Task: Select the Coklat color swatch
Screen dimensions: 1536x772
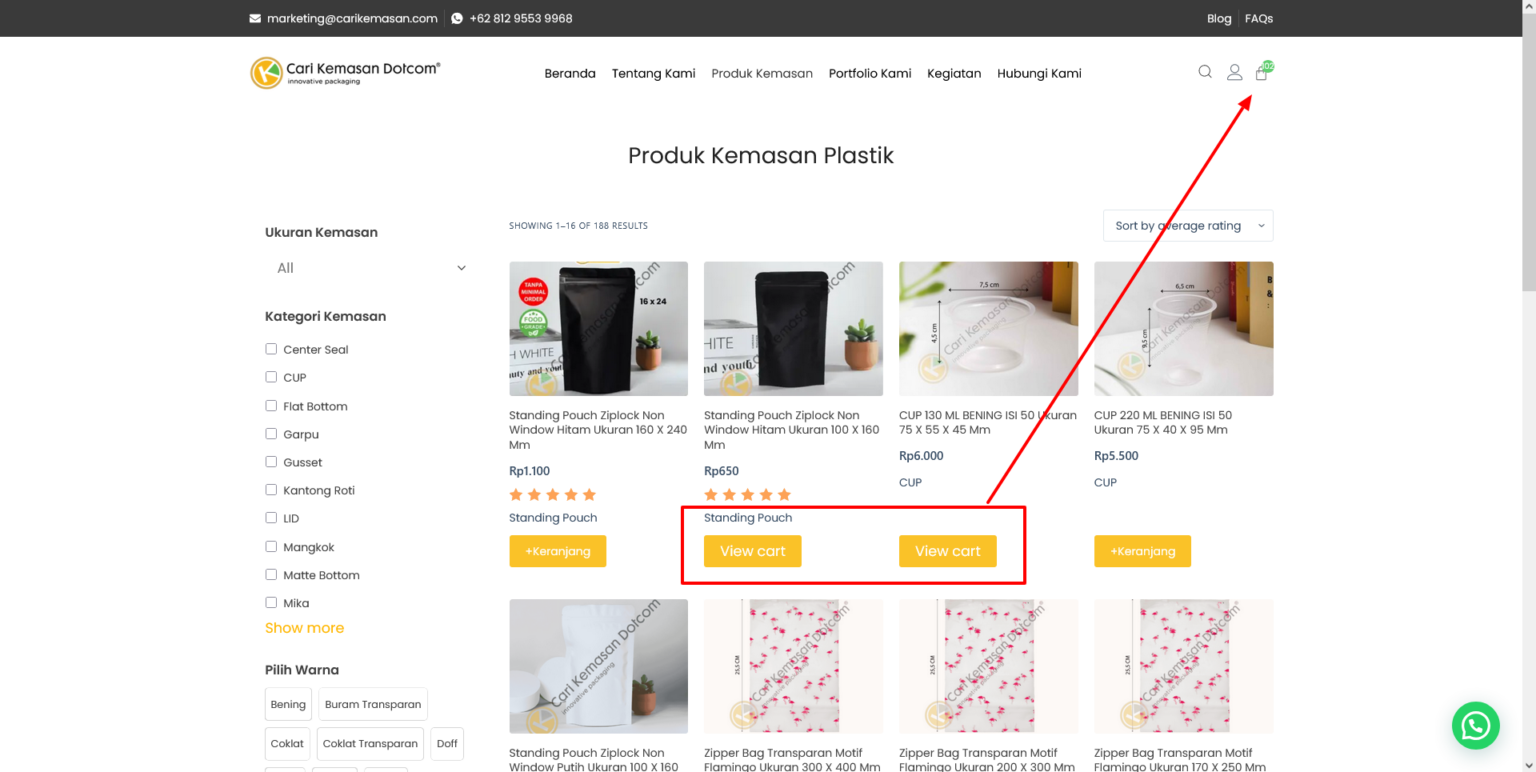Action: [287, 744]
